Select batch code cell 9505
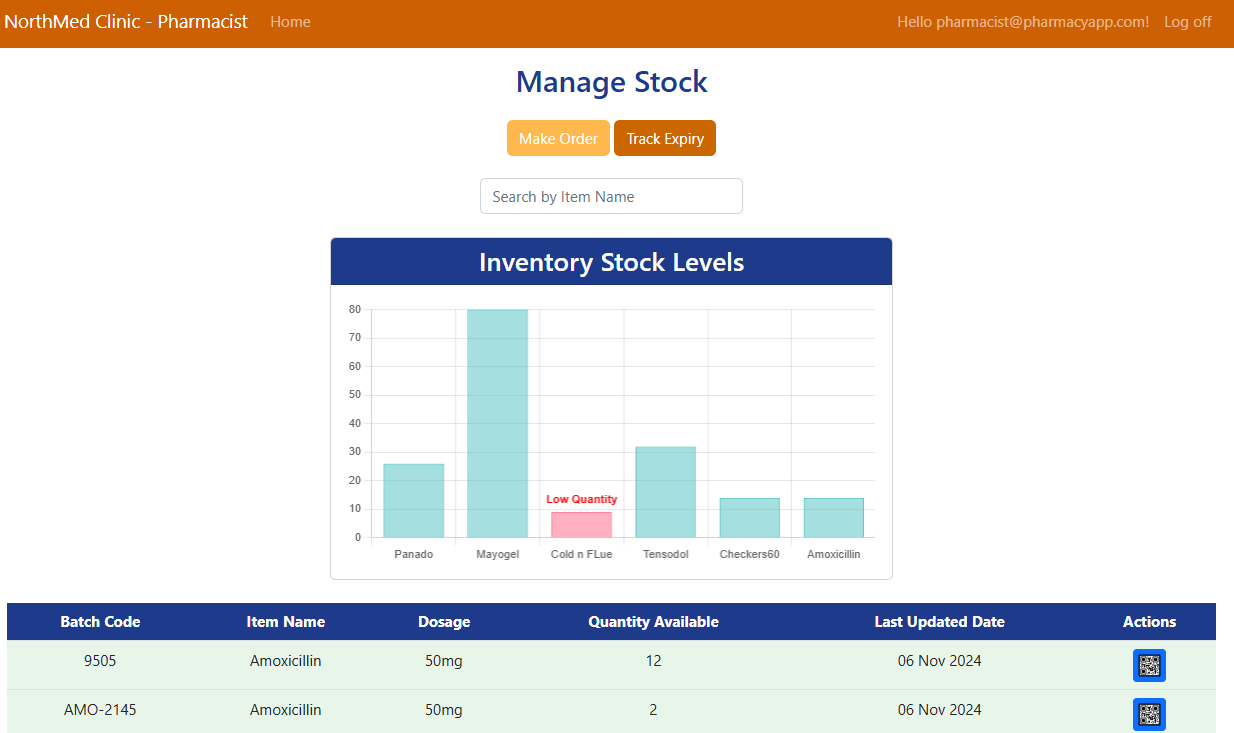This screenshot has height=733, width=1234. coord(100,660)
